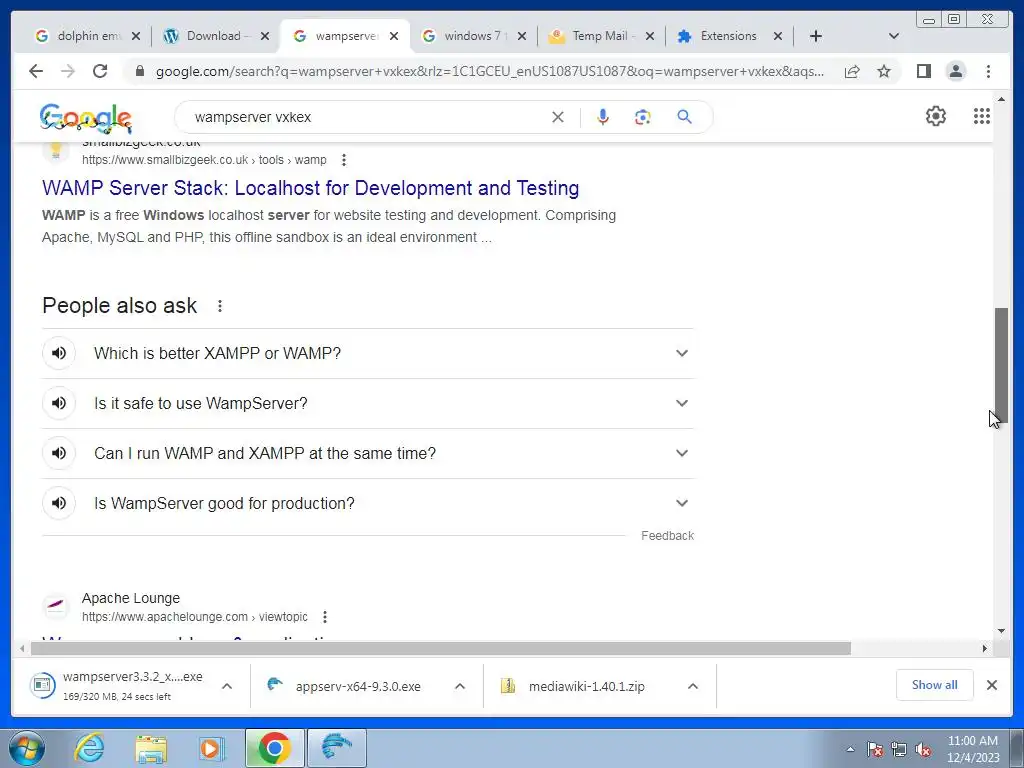Switch to the Temp Mail tab
Screen dimensions: 1024x768
(x=600, y=36)
